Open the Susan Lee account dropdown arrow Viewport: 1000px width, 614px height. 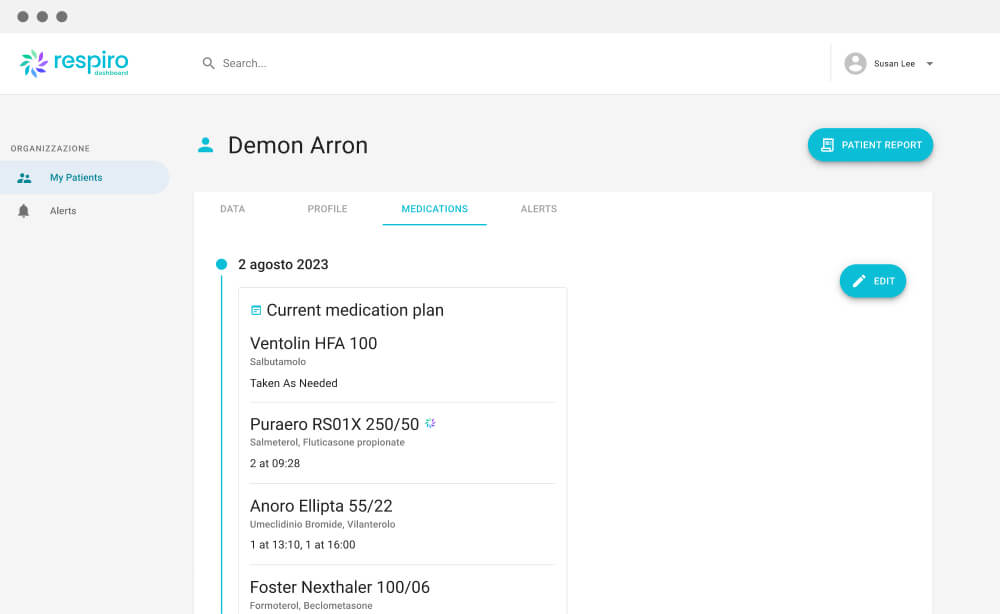[x=929, y=64]
